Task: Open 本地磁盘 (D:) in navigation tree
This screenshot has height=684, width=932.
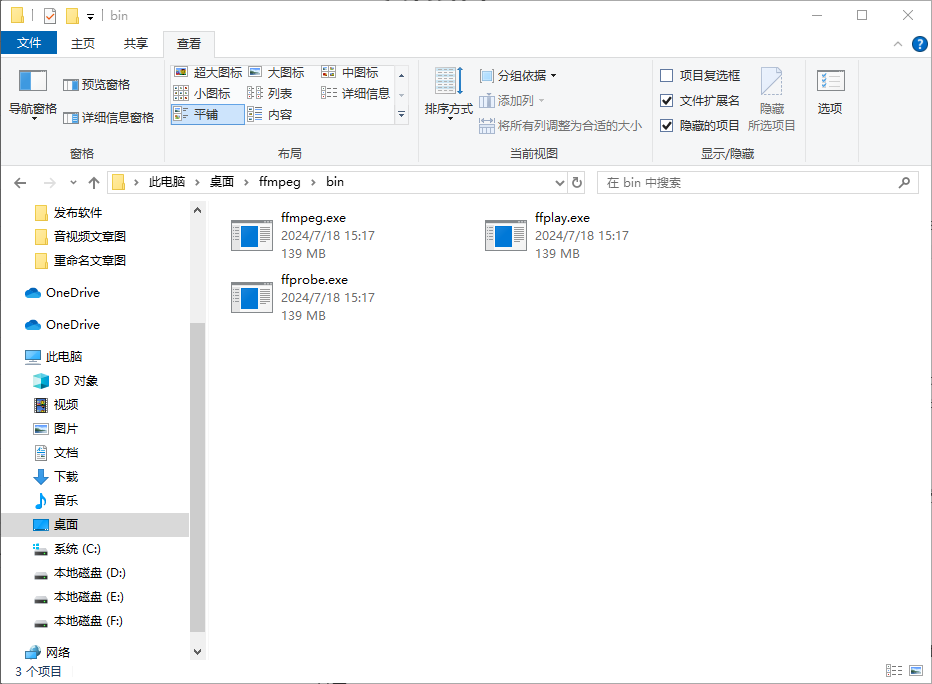Action: [89, 573]
